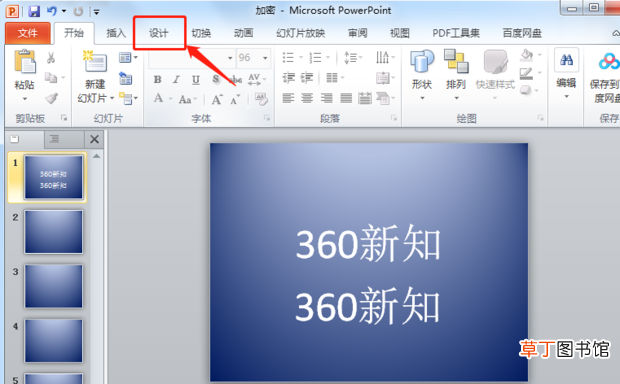
Task: Open the Customize Quick Access Toolbar dropdown
Action: (x=96, y=12)
